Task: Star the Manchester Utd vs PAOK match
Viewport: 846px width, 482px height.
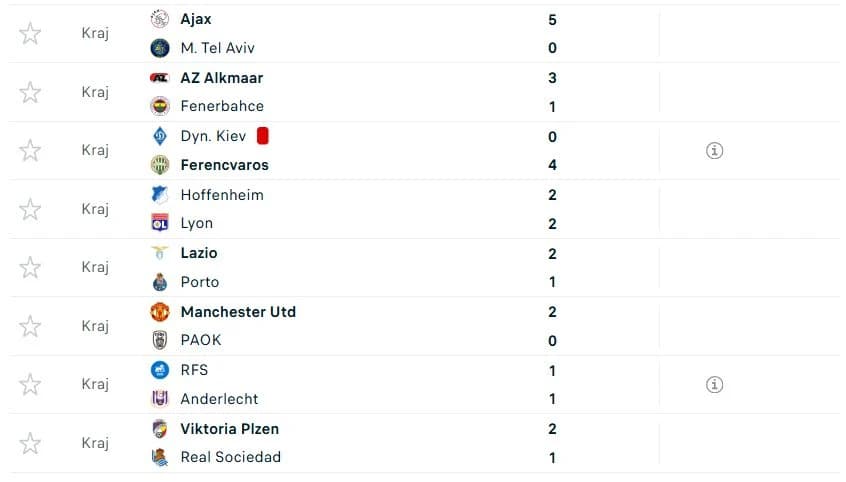Action: click(x=30, y=327)
